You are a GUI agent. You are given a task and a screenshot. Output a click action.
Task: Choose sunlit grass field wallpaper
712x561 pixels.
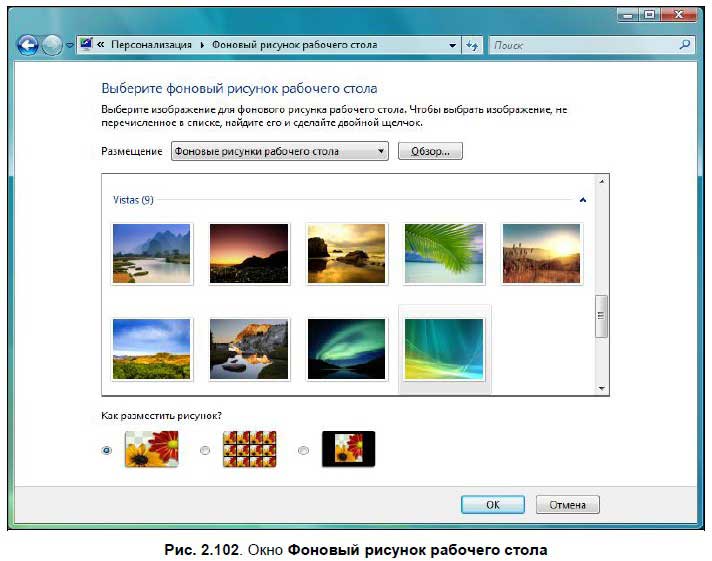[x=541, y=253]
